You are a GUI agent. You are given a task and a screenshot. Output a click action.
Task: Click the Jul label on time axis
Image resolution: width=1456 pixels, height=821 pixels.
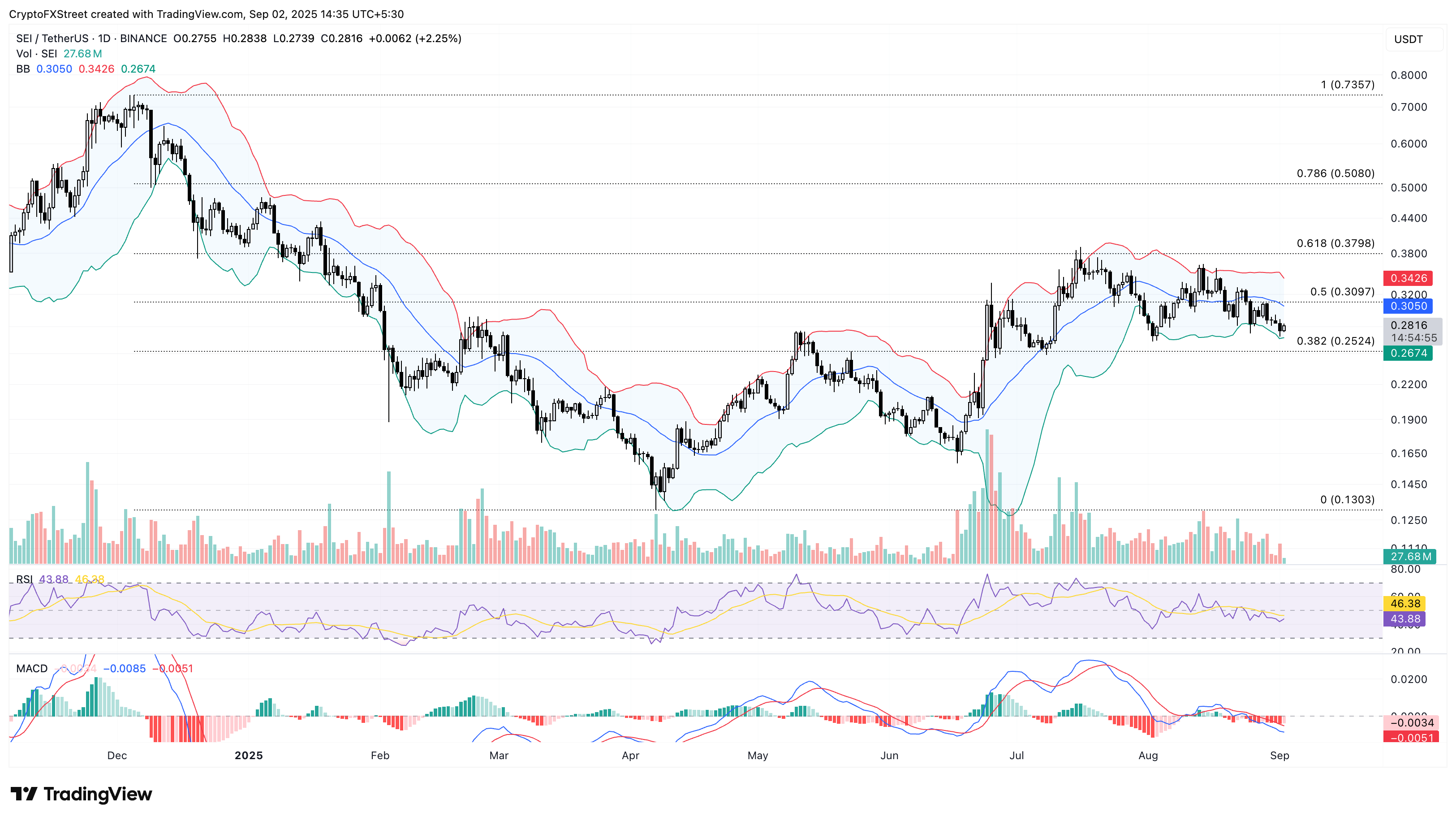[x=1016, y=756]
